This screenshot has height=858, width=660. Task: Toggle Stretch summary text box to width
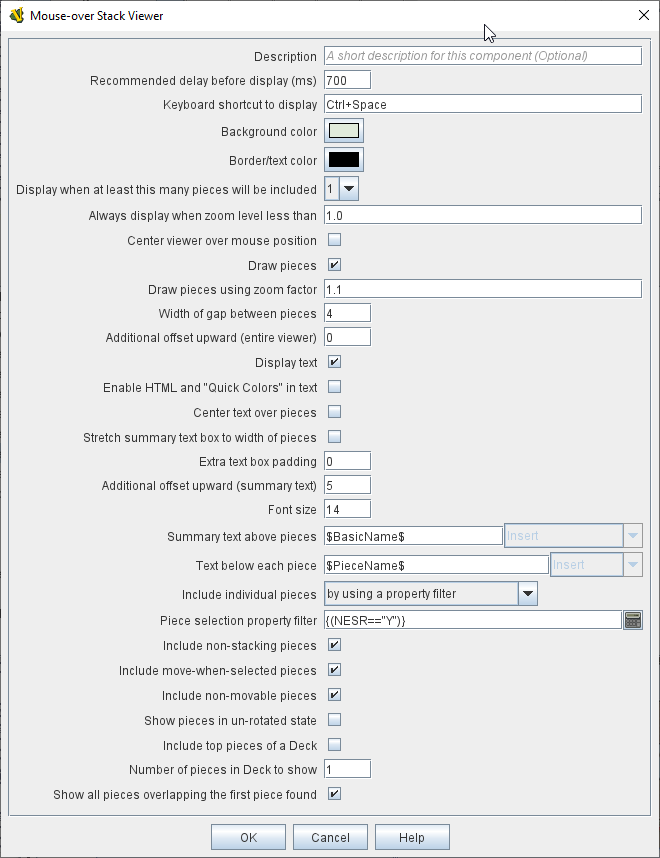point(334,437)
